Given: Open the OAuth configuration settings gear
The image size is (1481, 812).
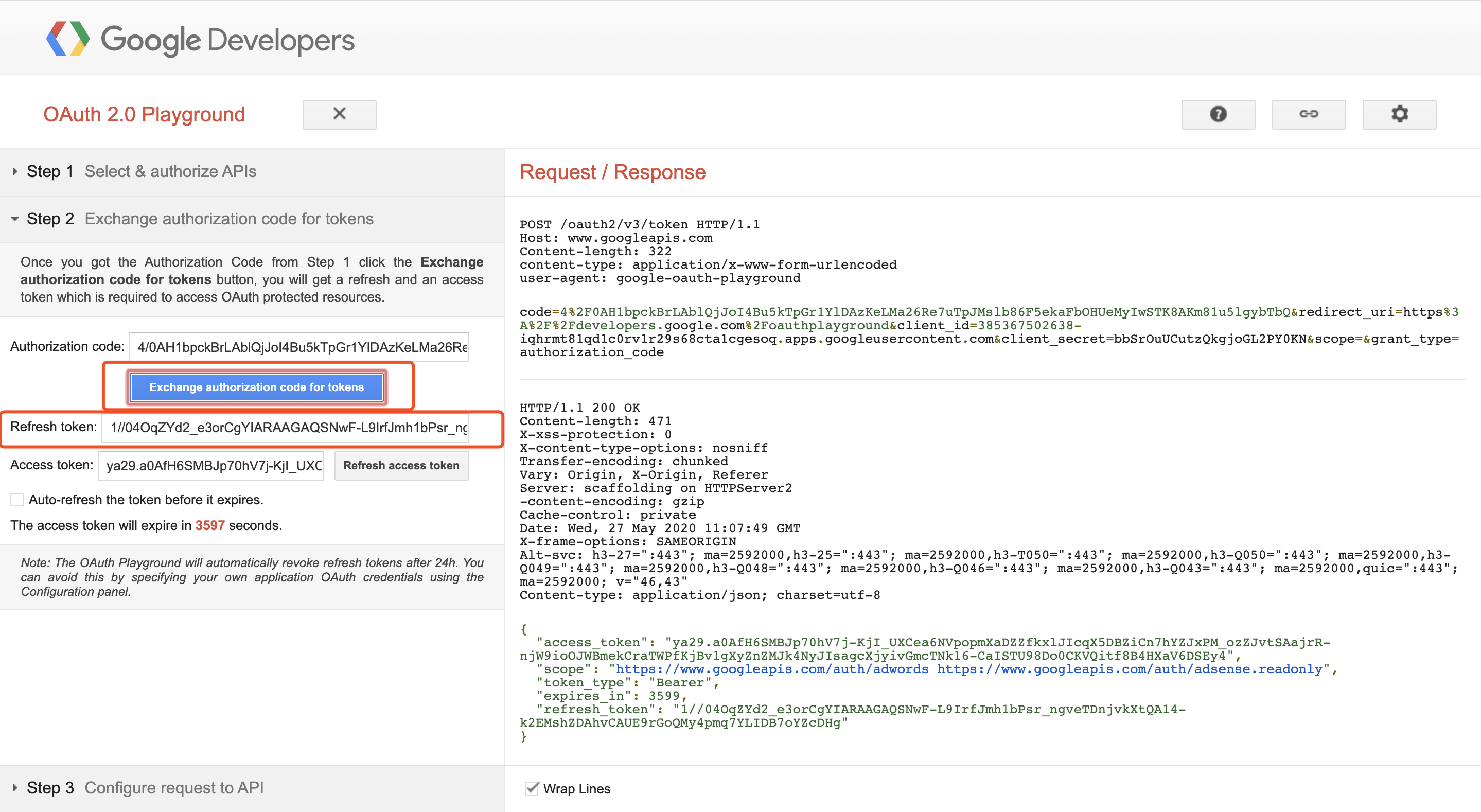Looking at the screenshot, I should (x=1399, y=114).
